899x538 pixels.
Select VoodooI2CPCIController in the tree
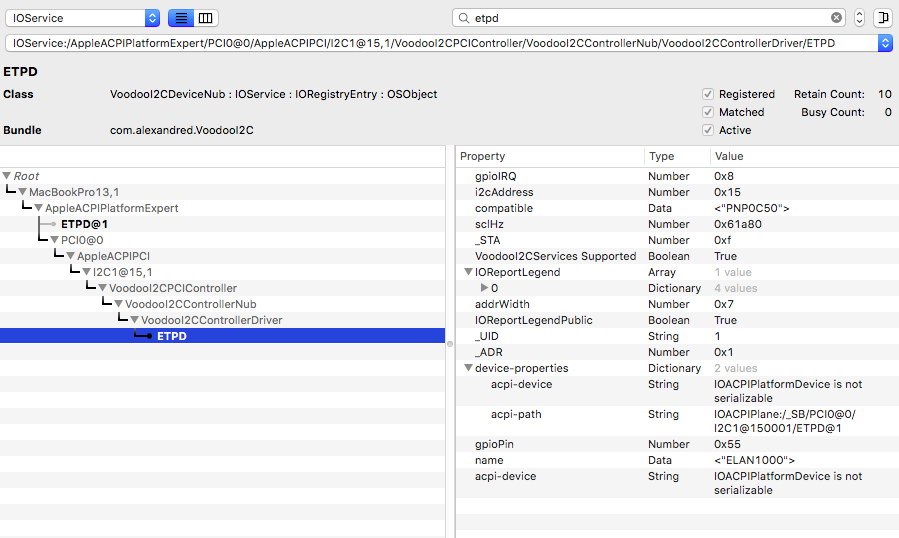pos(173,288)
